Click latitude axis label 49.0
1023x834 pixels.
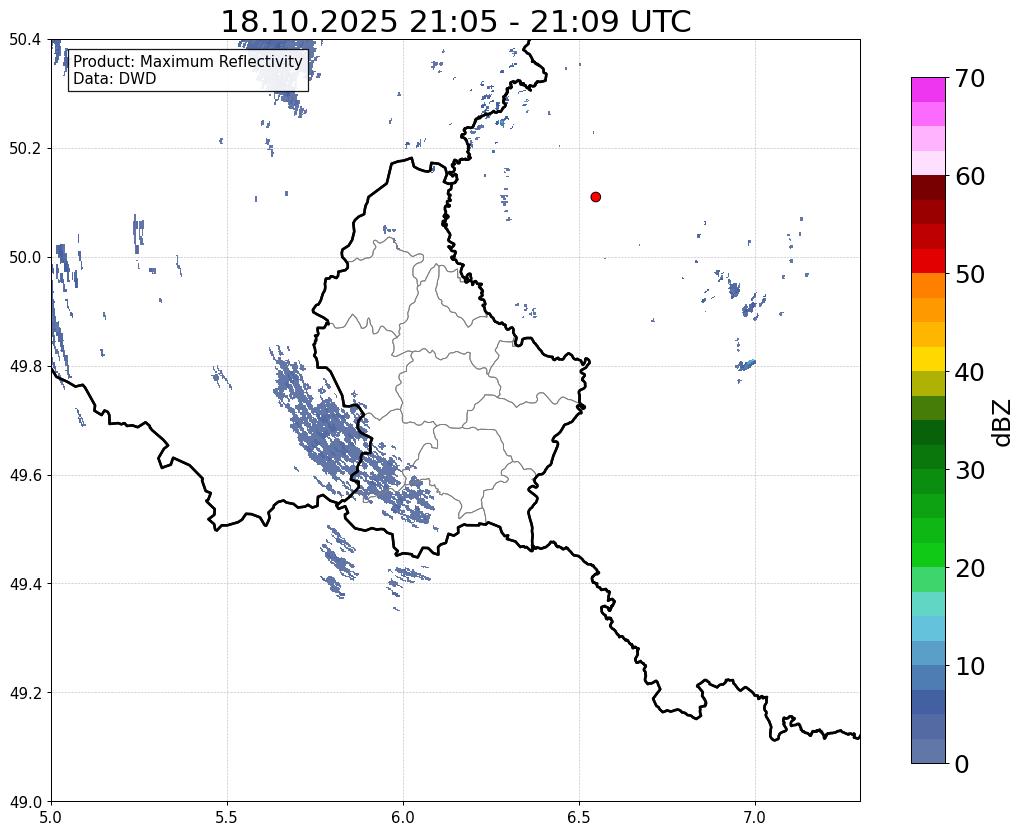click(x=25, y=801)
